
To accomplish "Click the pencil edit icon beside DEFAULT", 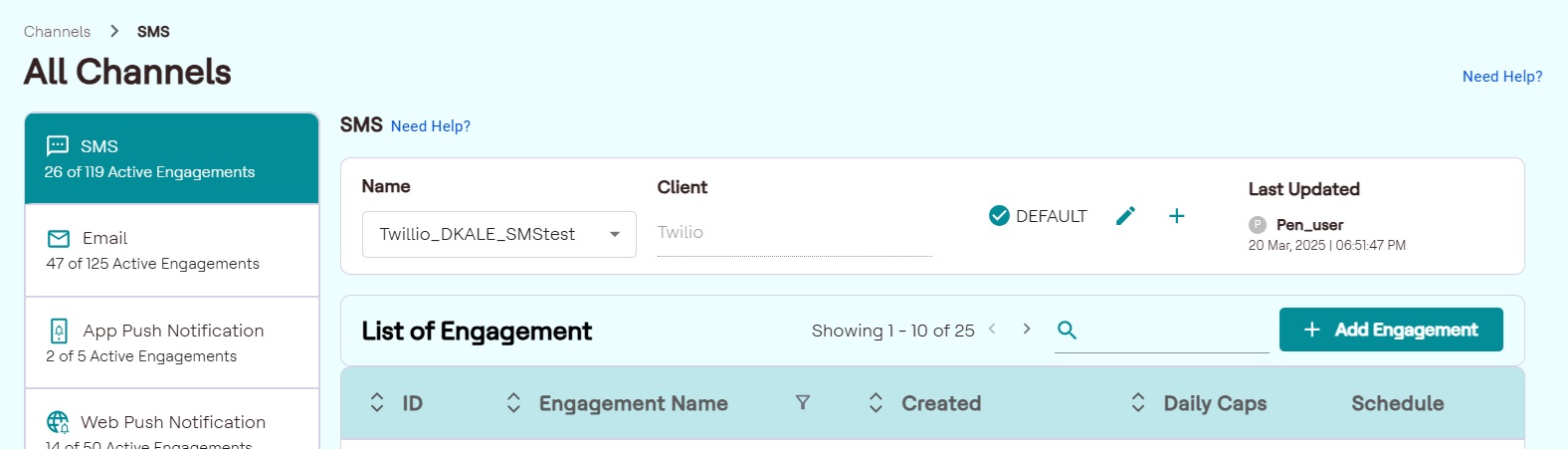I will point(1125,216).
